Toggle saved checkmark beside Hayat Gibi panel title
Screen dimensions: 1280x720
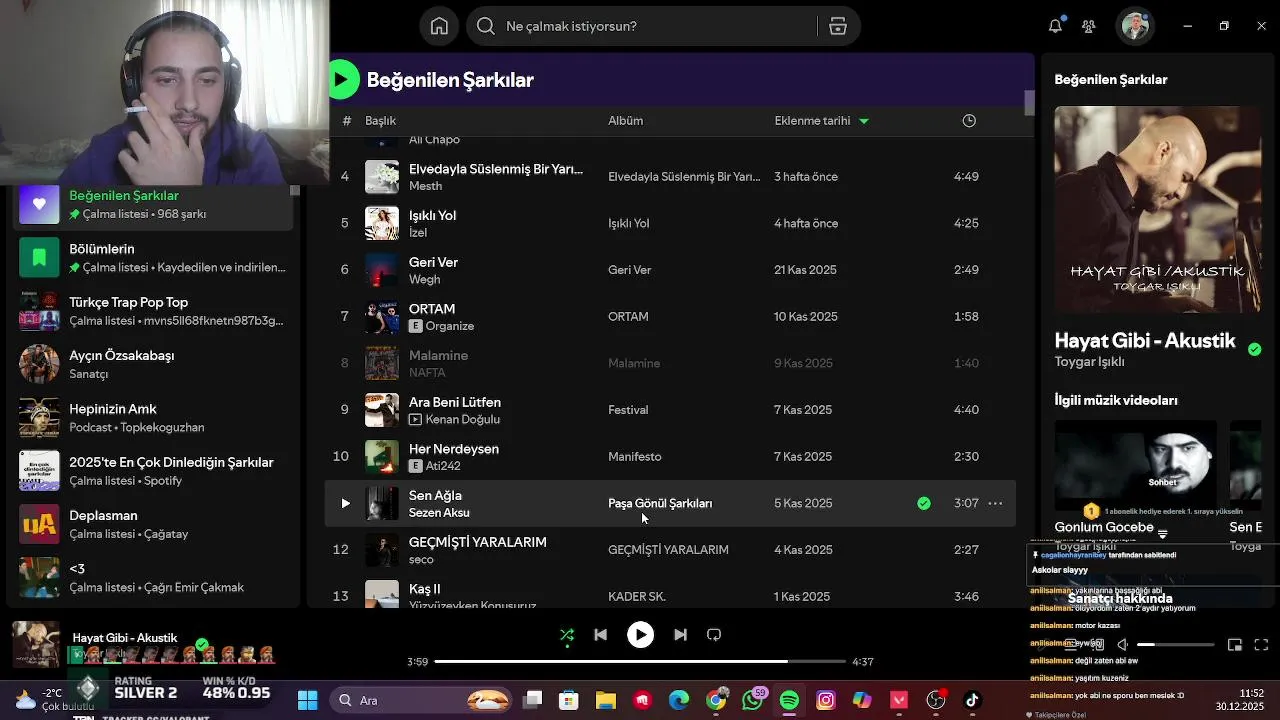point(1254,349)
